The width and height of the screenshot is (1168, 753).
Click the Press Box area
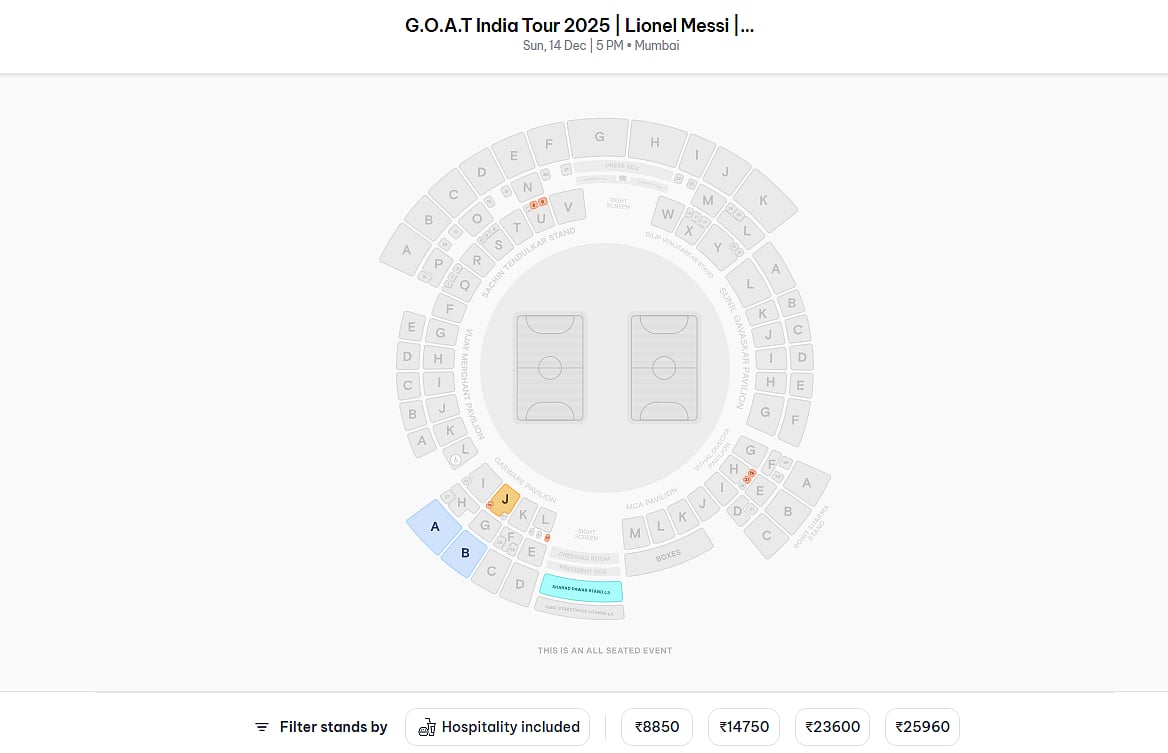[x=621, y=167]
